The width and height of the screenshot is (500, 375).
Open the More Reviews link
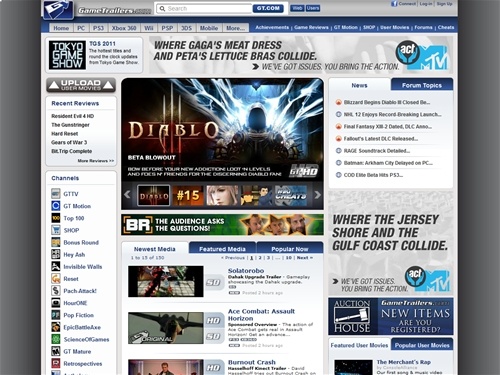[x=96, y=161]
